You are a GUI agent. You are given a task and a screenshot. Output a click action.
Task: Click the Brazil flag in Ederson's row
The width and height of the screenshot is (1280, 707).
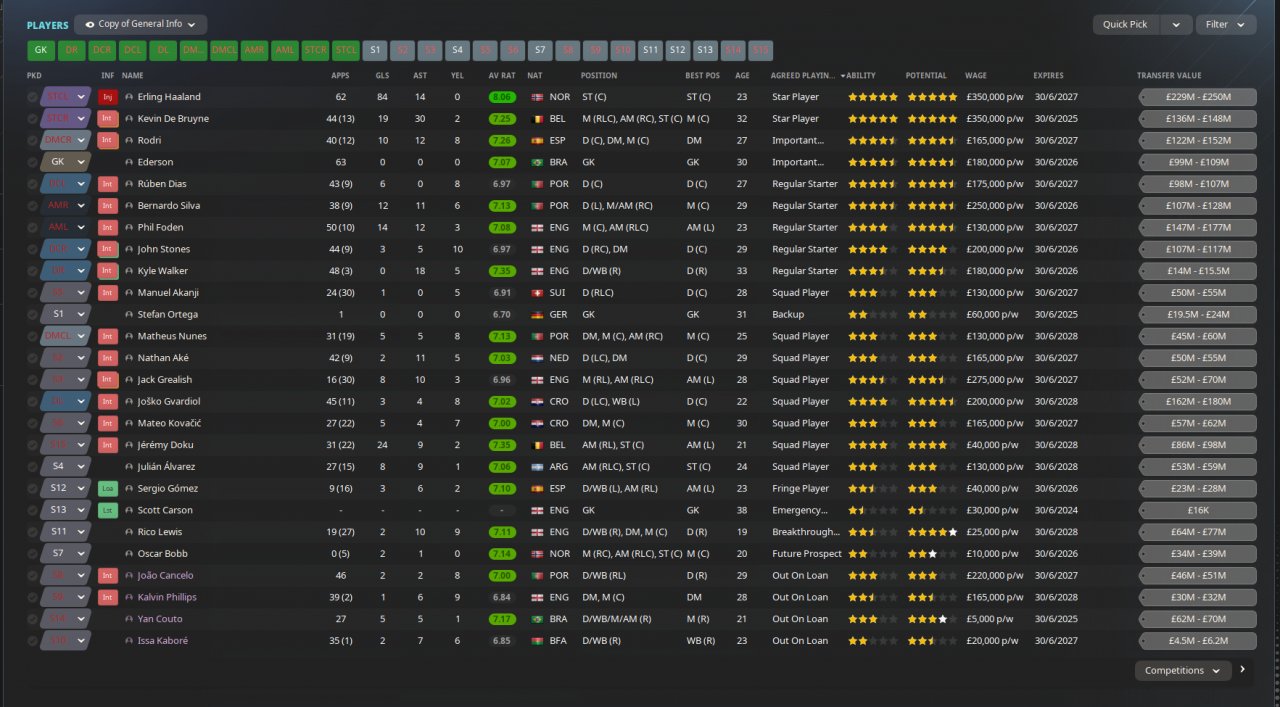538,162
